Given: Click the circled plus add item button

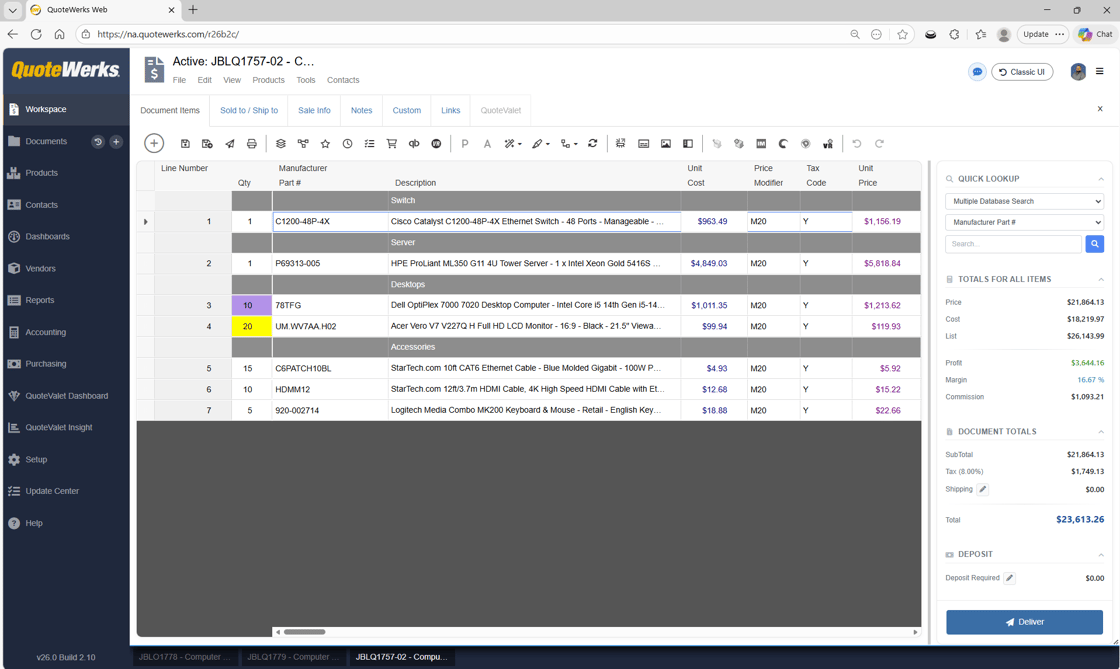Looking at the screenshot, I should [x=154, y=144].
